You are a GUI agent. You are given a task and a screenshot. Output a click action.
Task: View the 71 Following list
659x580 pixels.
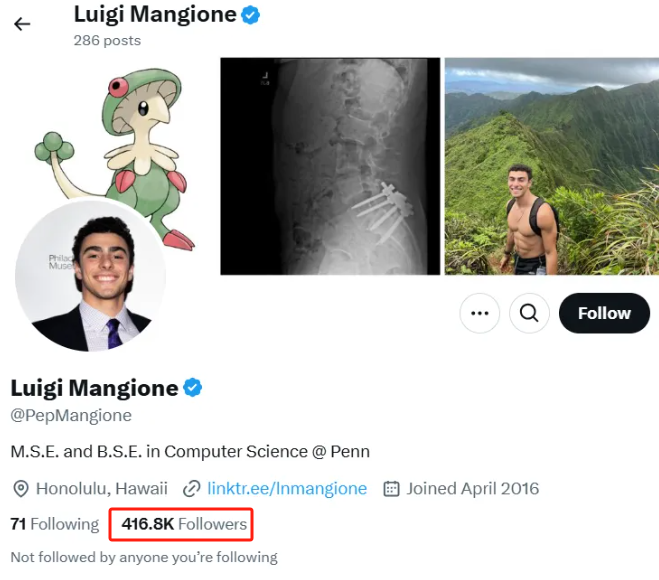55,524
